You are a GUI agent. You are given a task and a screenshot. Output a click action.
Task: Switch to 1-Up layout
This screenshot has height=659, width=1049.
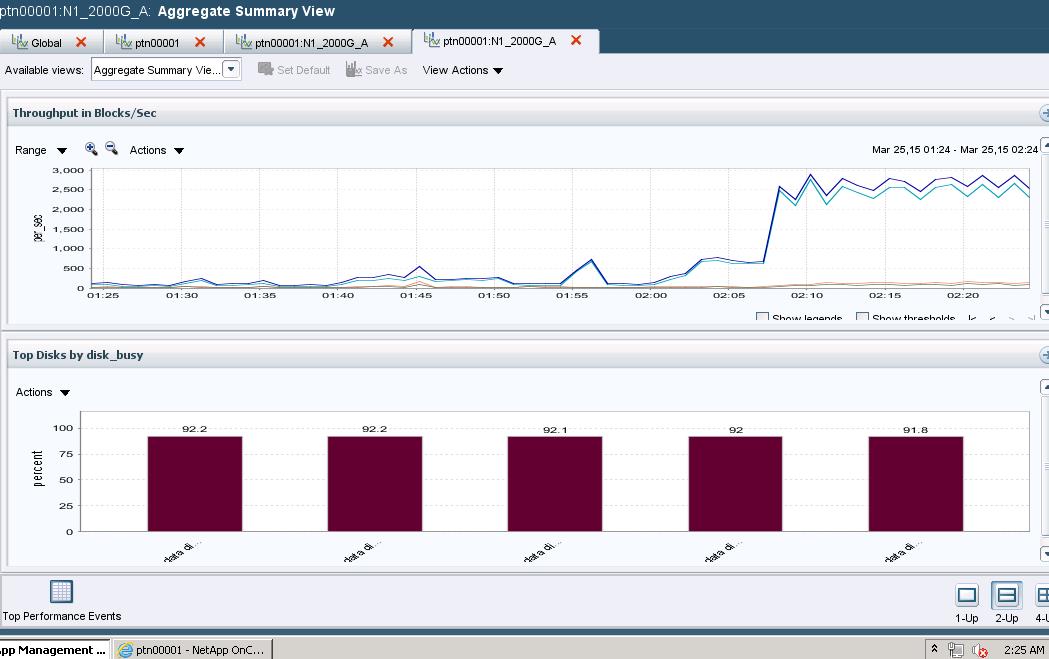tap(966, 596)
